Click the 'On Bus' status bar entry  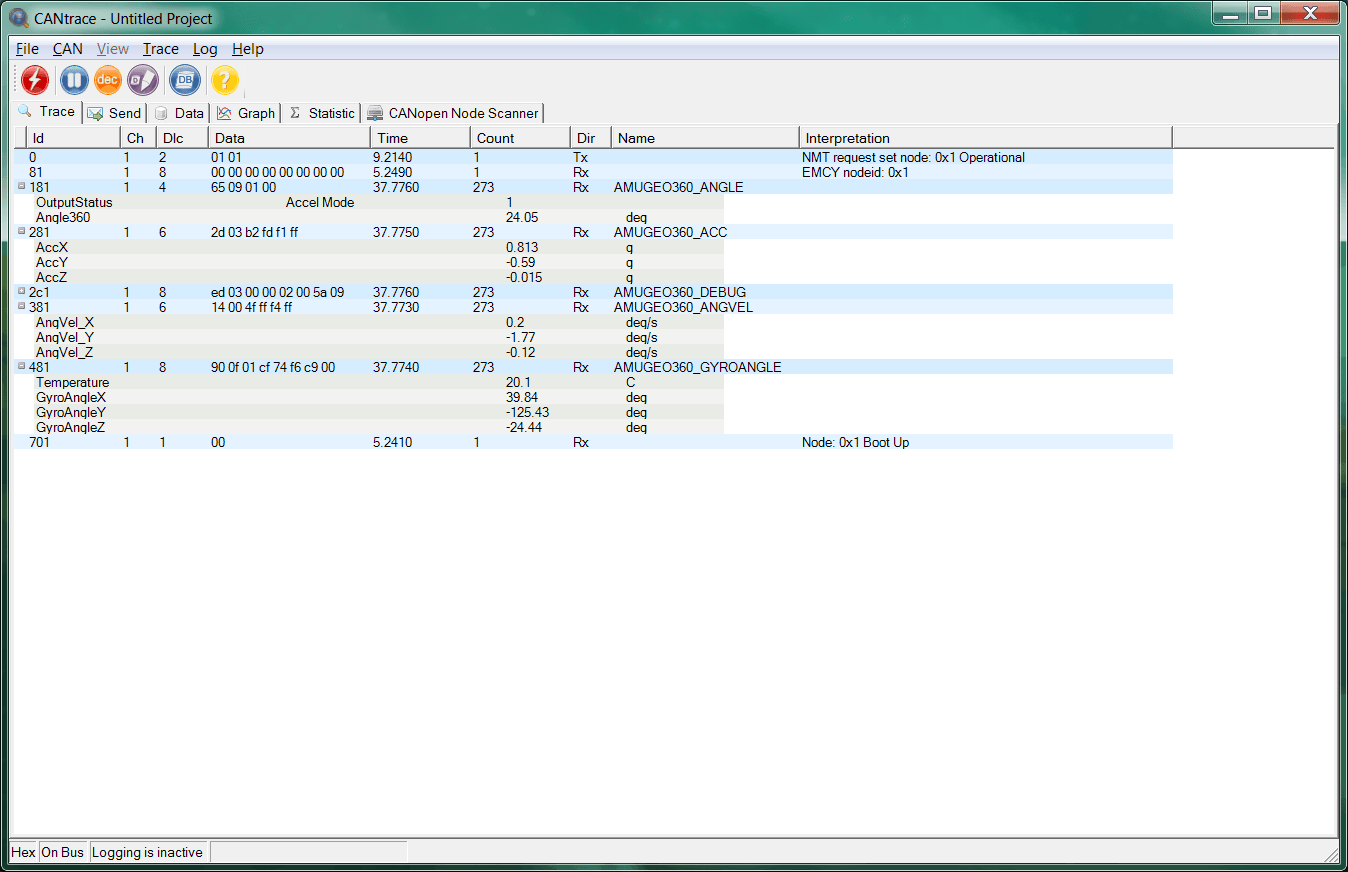(x=63, y=852)
